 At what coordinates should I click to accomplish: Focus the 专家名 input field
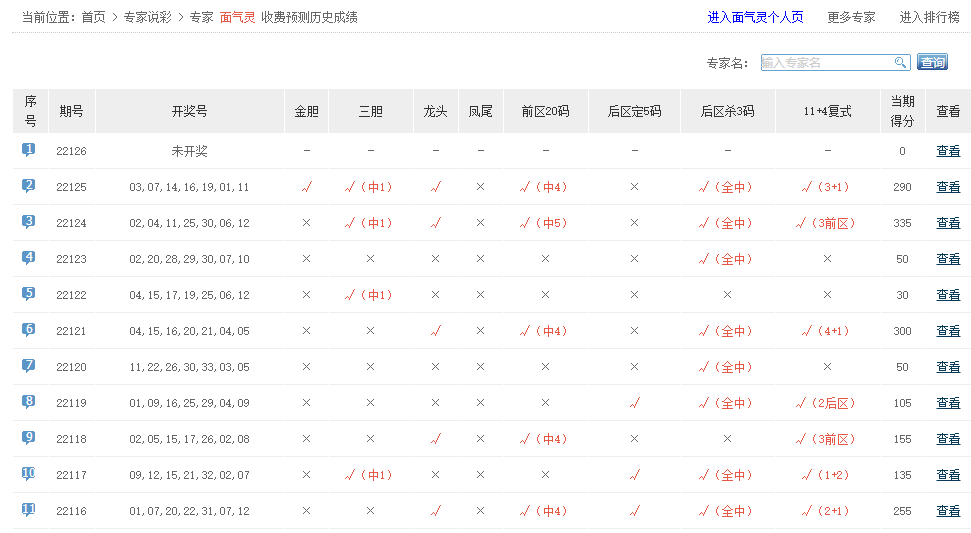click(826, 62)
